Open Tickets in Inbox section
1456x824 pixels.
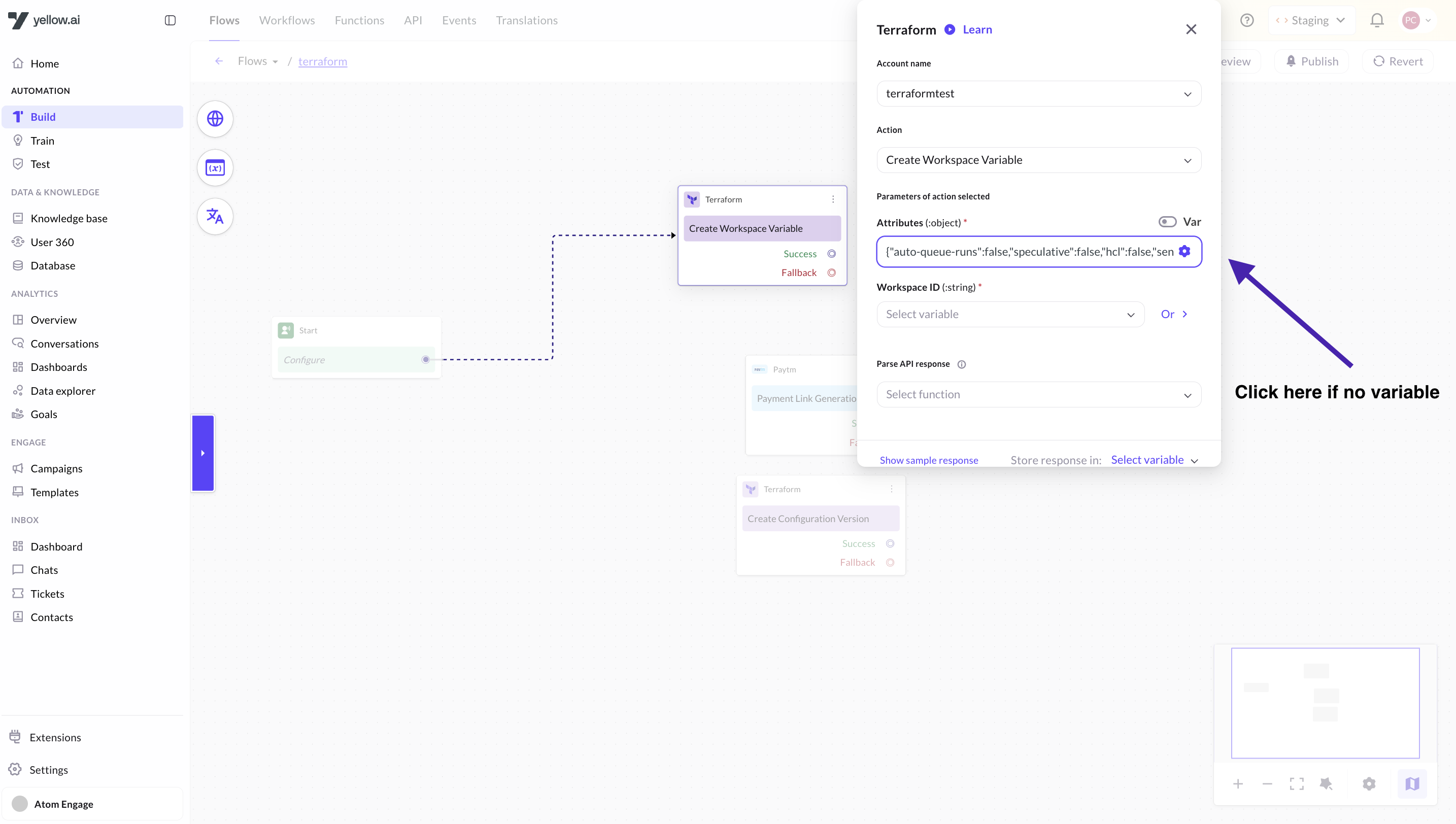[93, 594]
